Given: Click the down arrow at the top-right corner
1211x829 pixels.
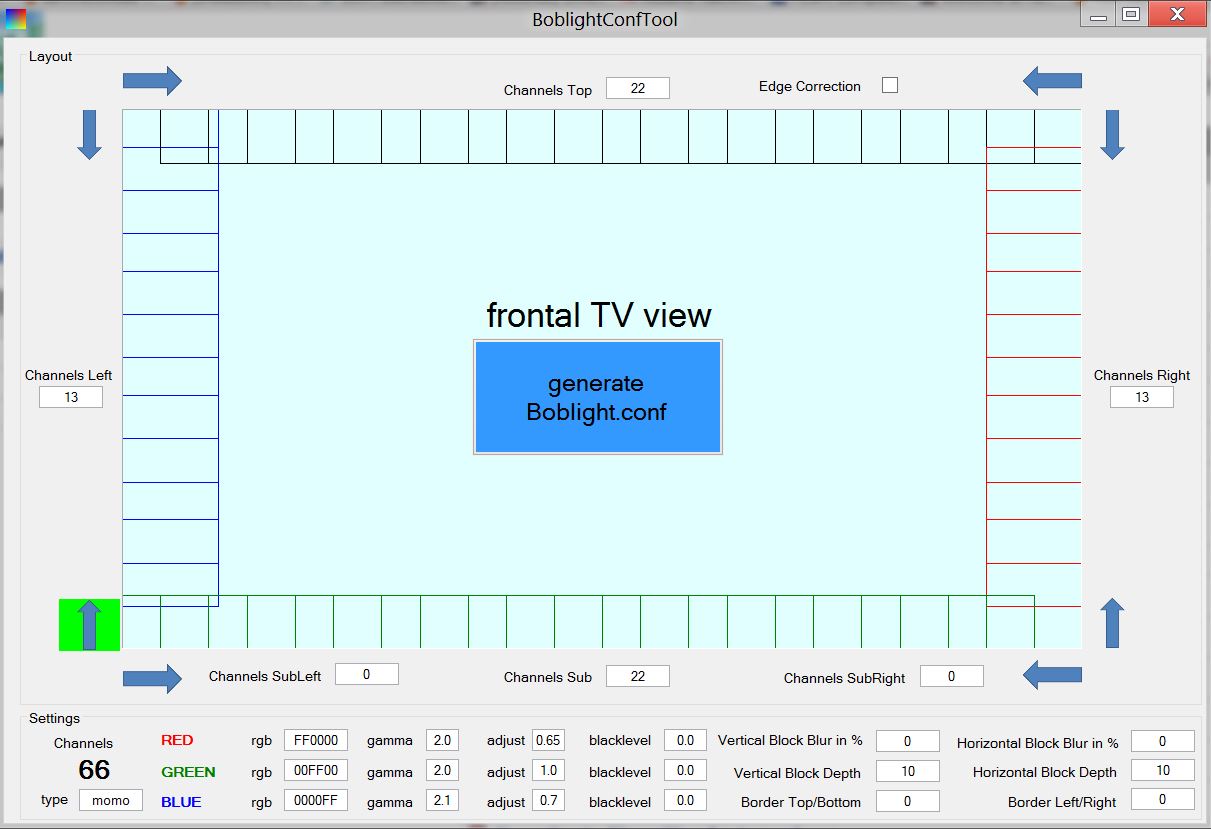Looking at the screenshot, I should click(x=1112, y=135).
